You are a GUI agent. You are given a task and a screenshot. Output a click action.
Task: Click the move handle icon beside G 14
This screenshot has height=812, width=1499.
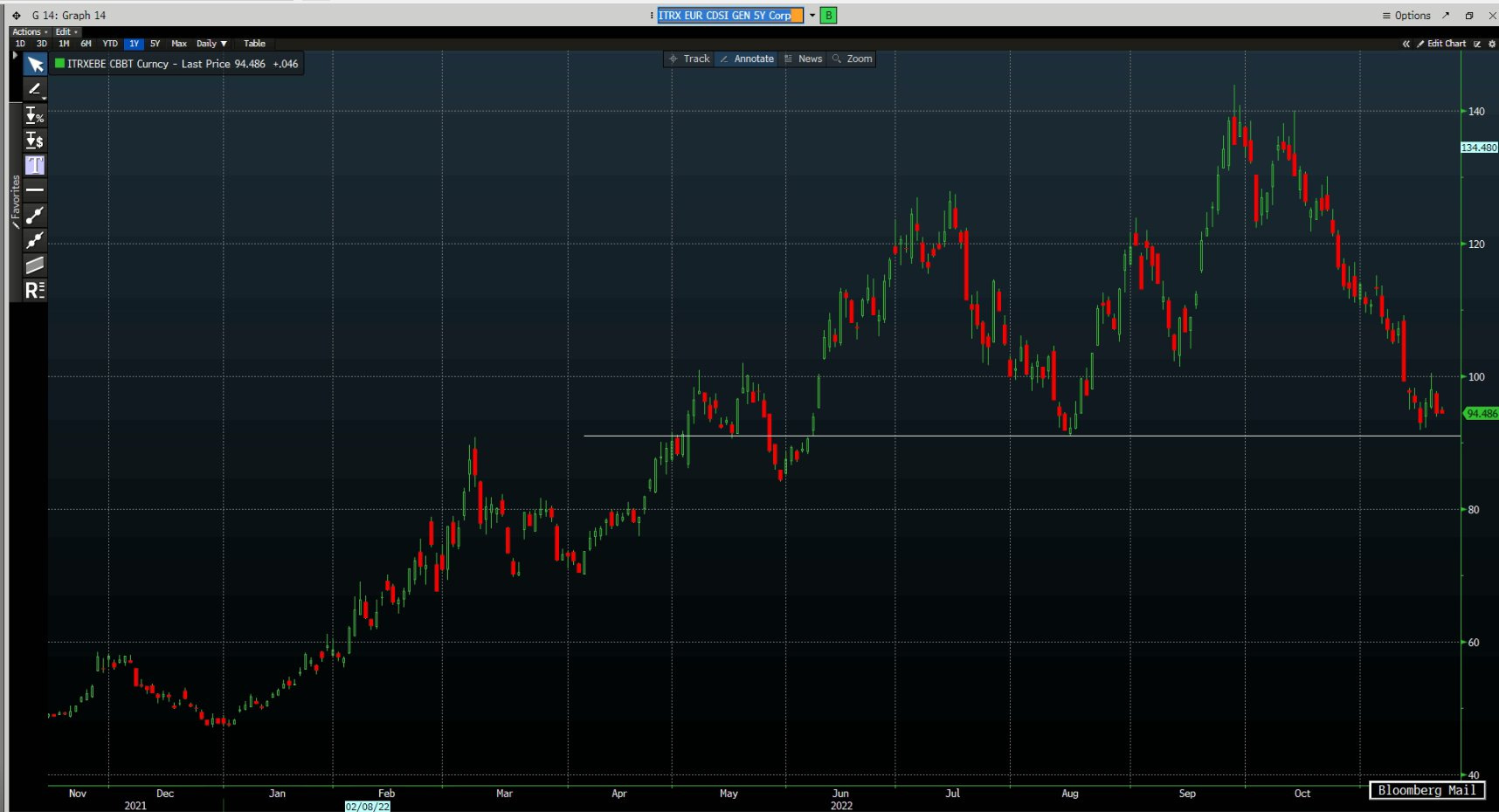coord(16,15)
